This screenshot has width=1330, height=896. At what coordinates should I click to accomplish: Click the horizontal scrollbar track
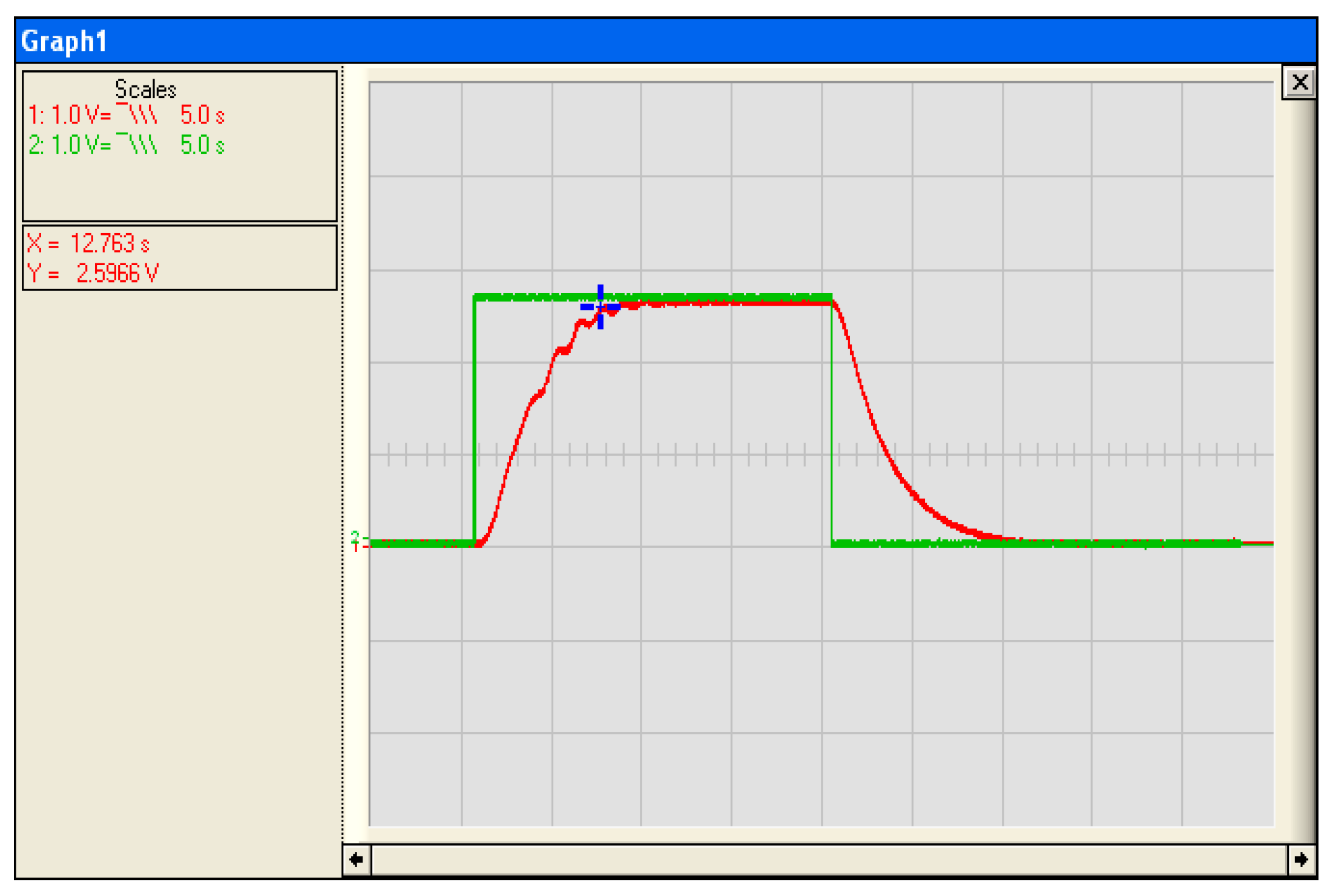[x=829, y=859]
